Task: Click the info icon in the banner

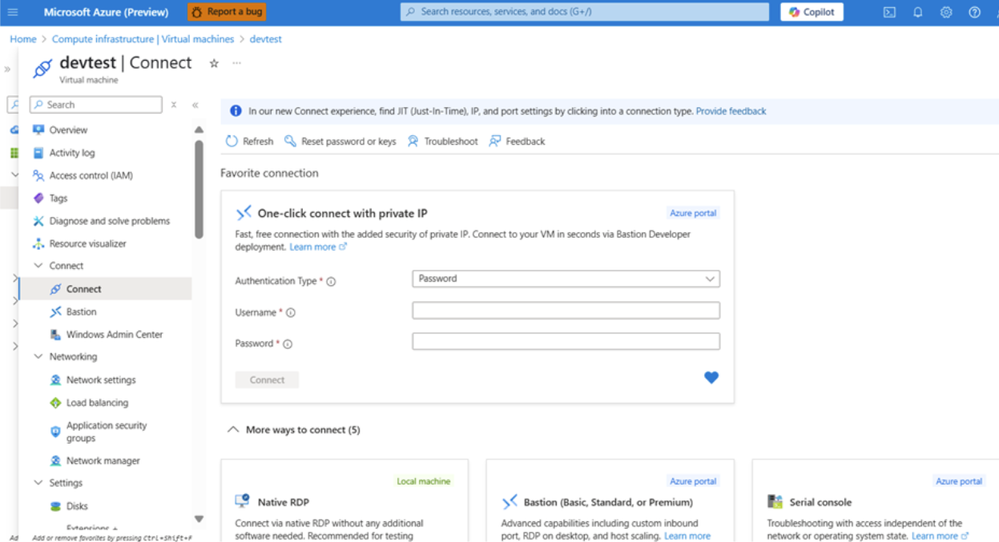Action: (236, 111)
